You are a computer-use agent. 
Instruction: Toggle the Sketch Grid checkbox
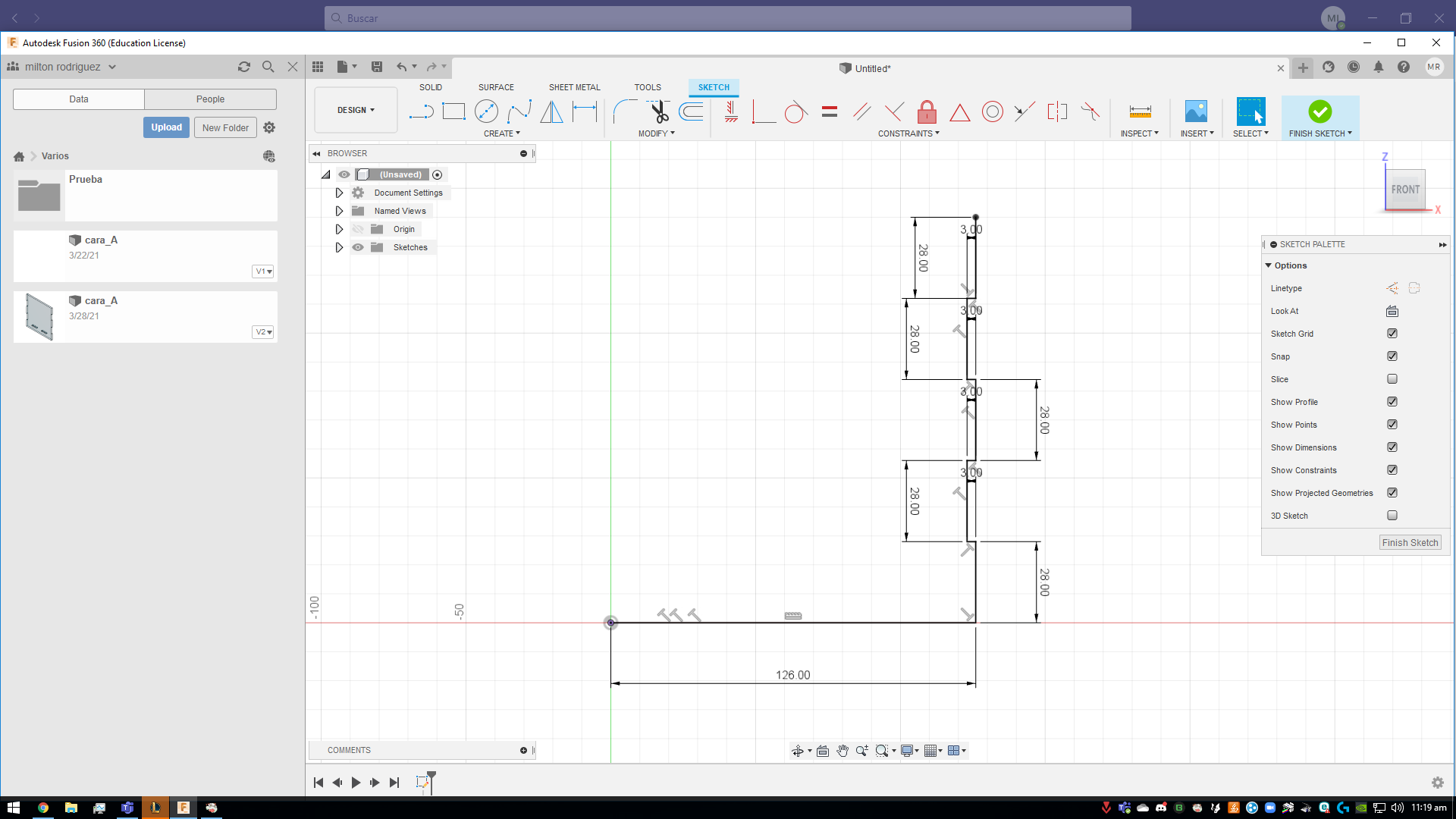(1392, 334)
